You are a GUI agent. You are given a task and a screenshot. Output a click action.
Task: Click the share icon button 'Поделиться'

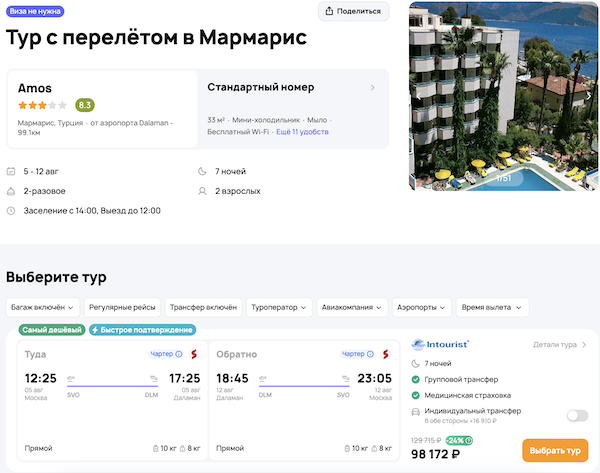353,11
